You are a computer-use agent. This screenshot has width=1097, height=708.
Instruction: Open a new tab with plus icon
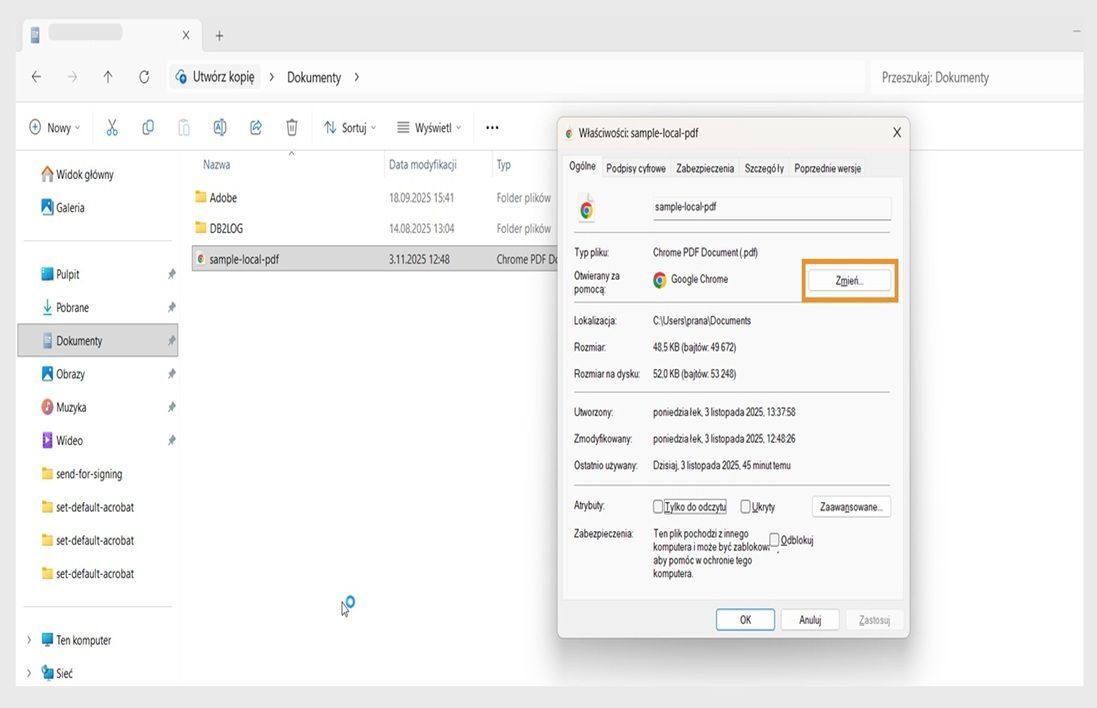tap(219, 36)
